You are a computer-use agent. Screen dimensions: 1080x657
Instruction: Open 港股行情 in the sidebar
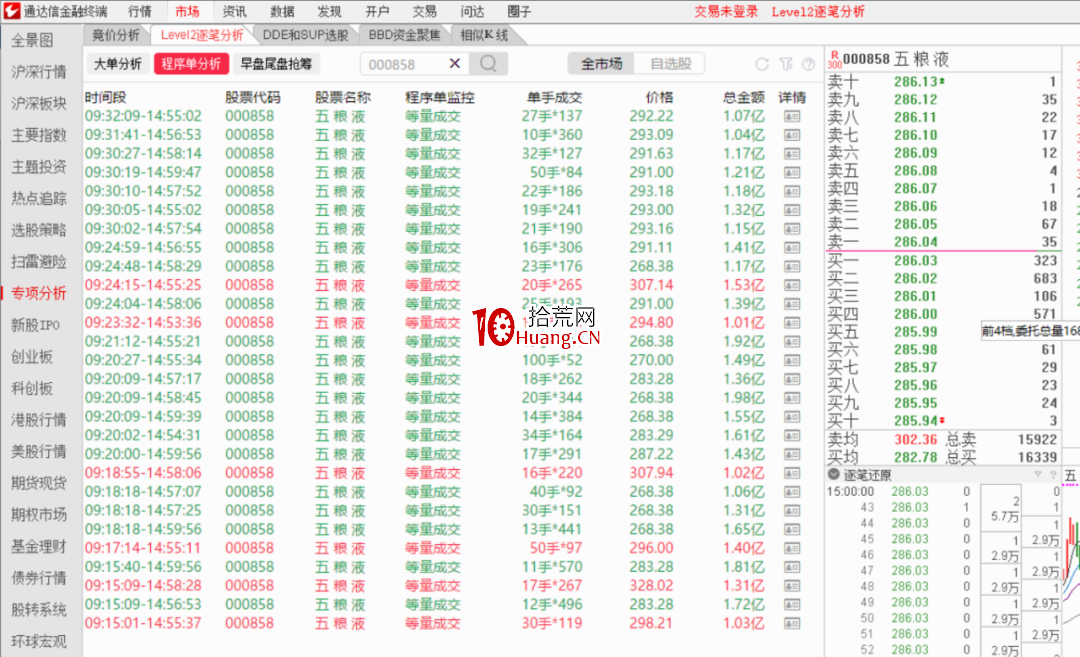[x=39, y=420]
